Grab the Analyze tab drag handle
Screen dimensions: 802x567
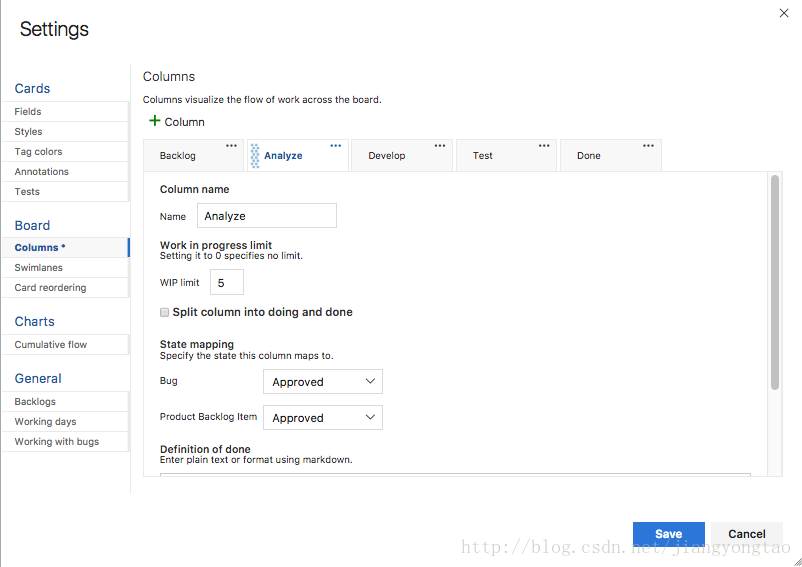pyautogui.click(x=255, y=156)
